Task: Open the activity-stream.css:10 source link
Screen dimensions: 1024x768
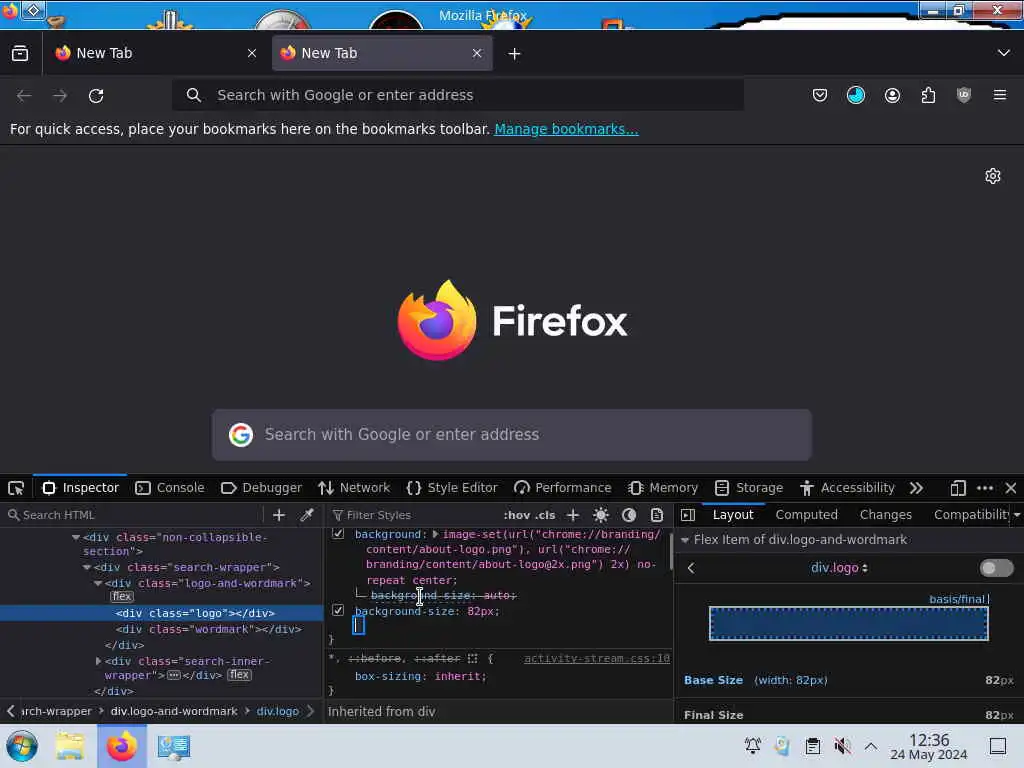Action: pyautogui.click(x=597, y=658)
